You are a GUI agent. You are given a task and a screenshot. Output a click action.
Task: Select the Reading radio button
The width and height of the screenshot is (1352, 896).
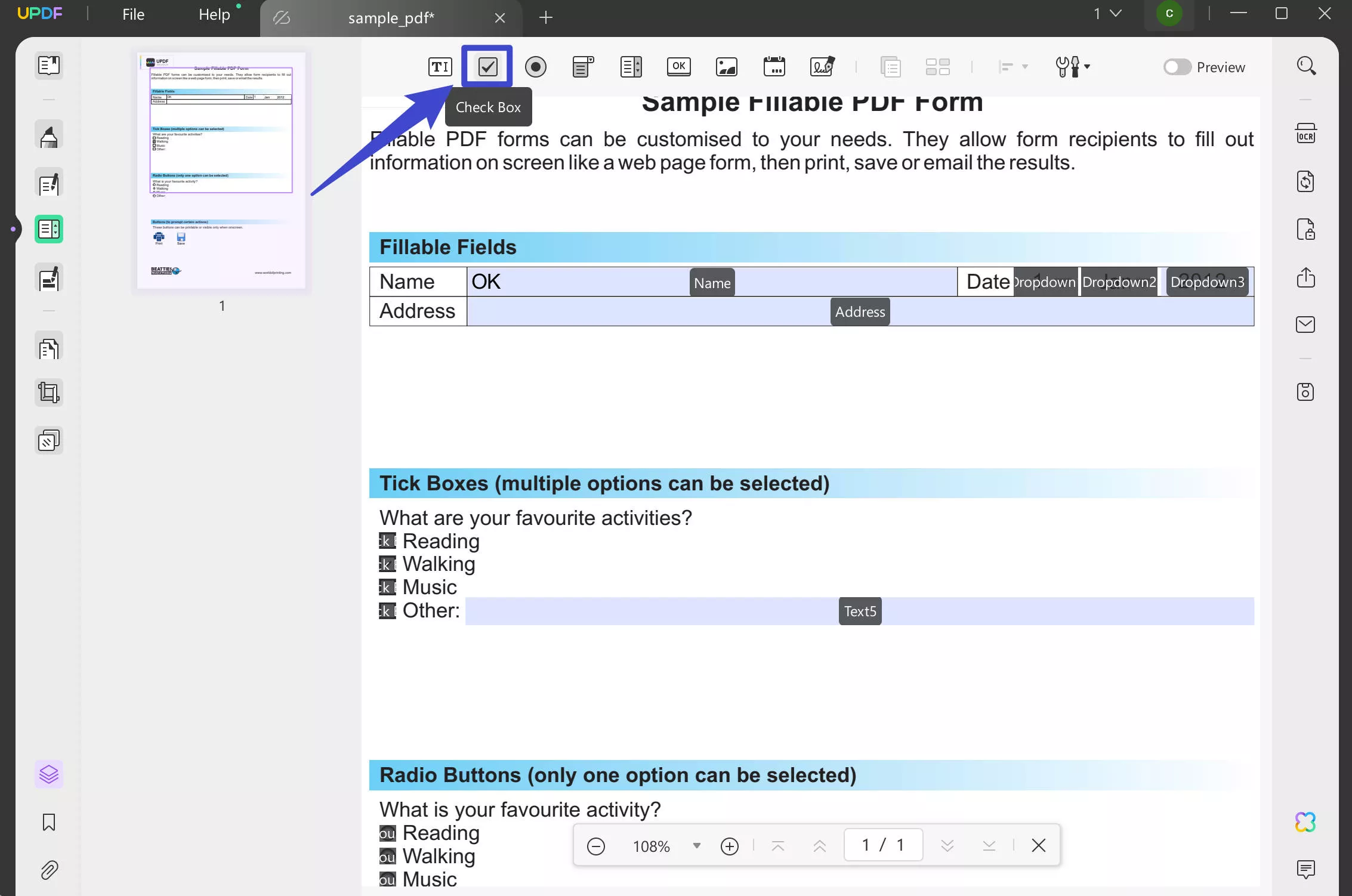point(387,833)
